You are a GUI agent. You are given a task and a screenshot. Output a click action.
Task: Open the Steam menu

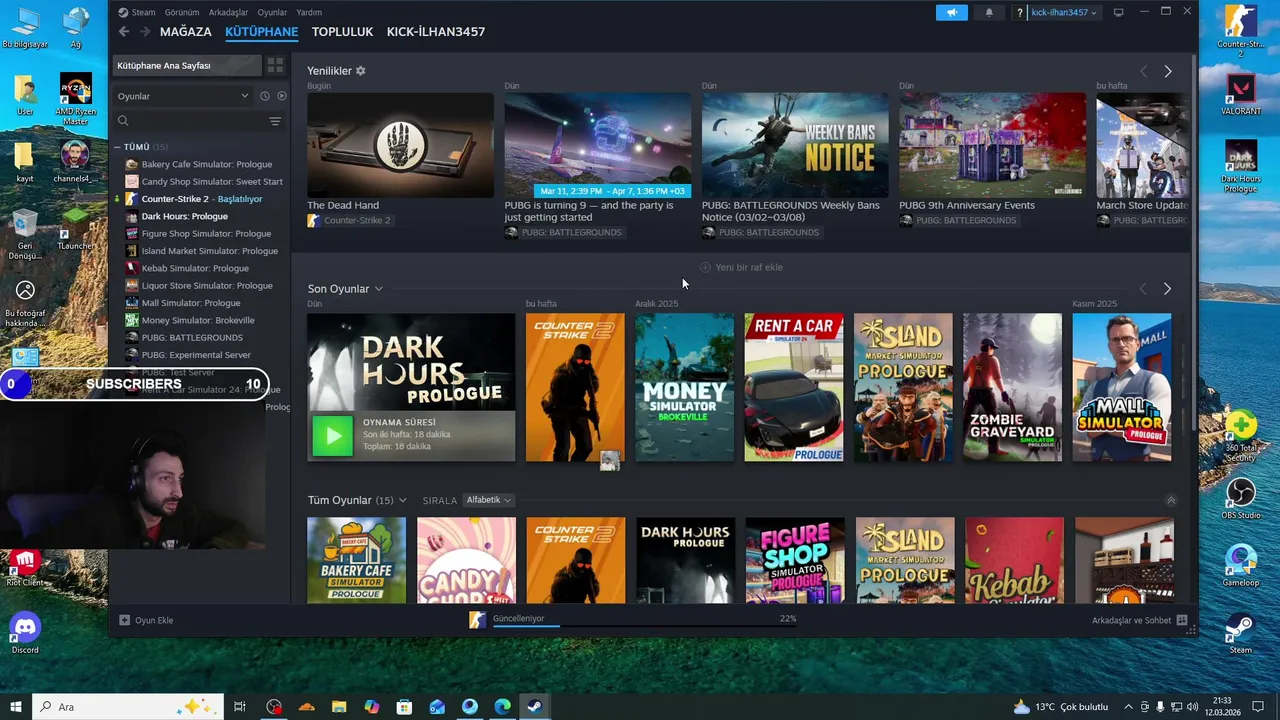click(x=137, y=12)
